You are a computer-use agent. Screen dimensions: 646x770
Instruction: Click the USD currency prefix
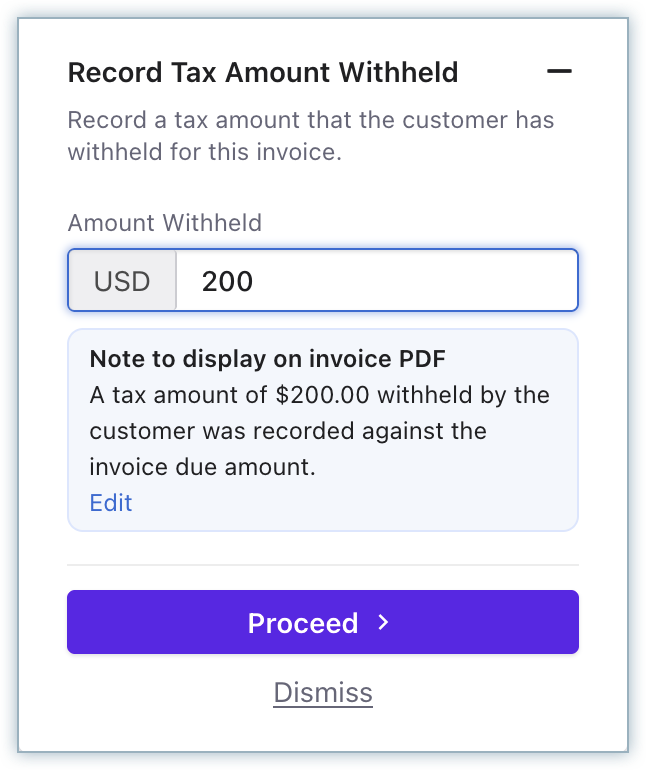coord(122,281)
